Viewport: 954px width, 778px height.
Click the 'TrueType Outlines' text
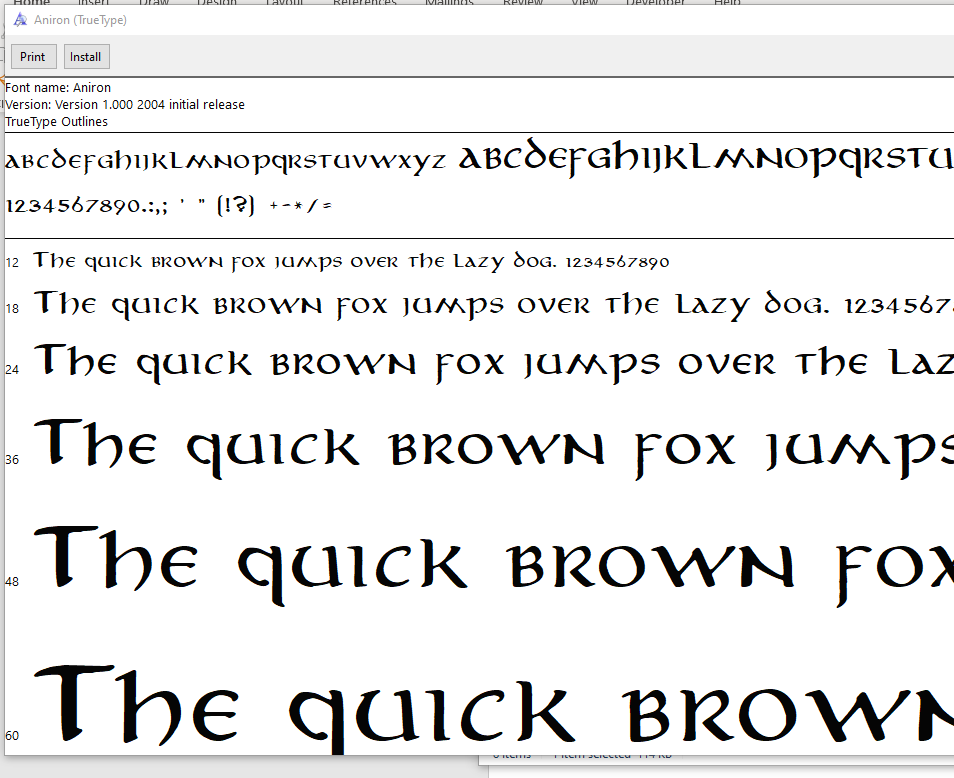click(x=57, y=122)
